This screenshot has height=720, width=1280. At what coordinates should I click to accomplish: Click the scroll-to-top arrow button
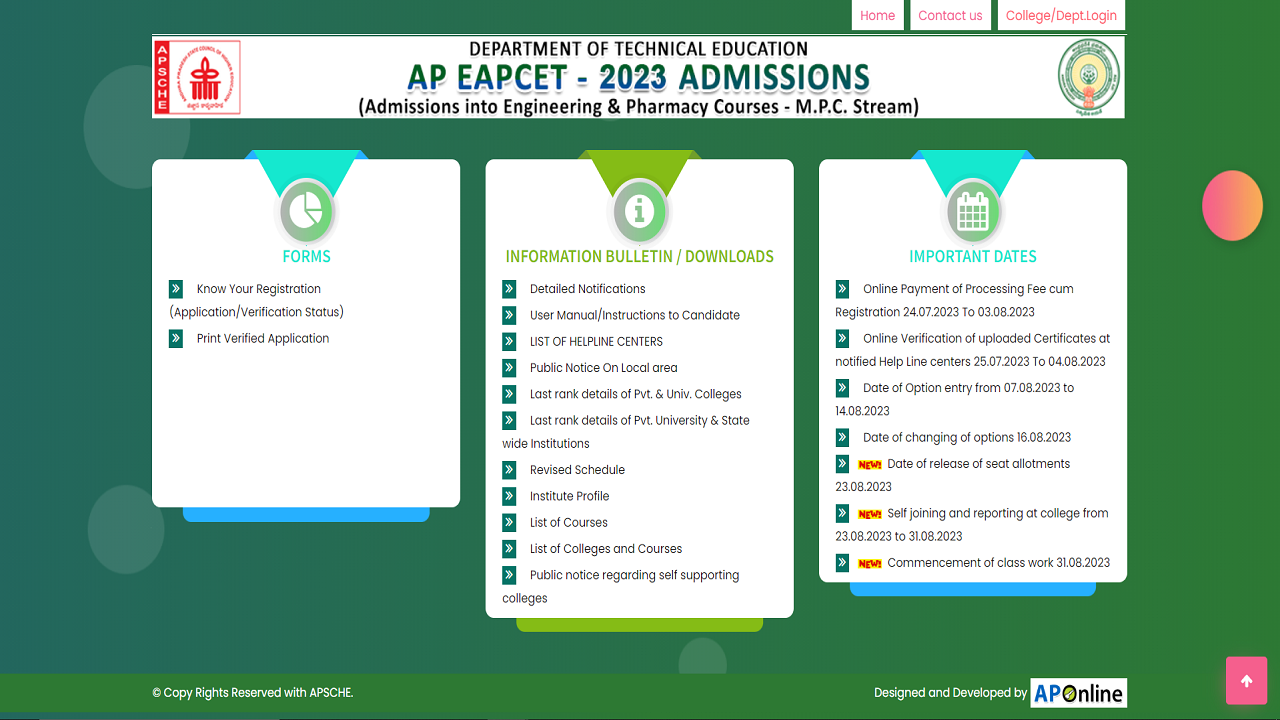(1247, 681)
